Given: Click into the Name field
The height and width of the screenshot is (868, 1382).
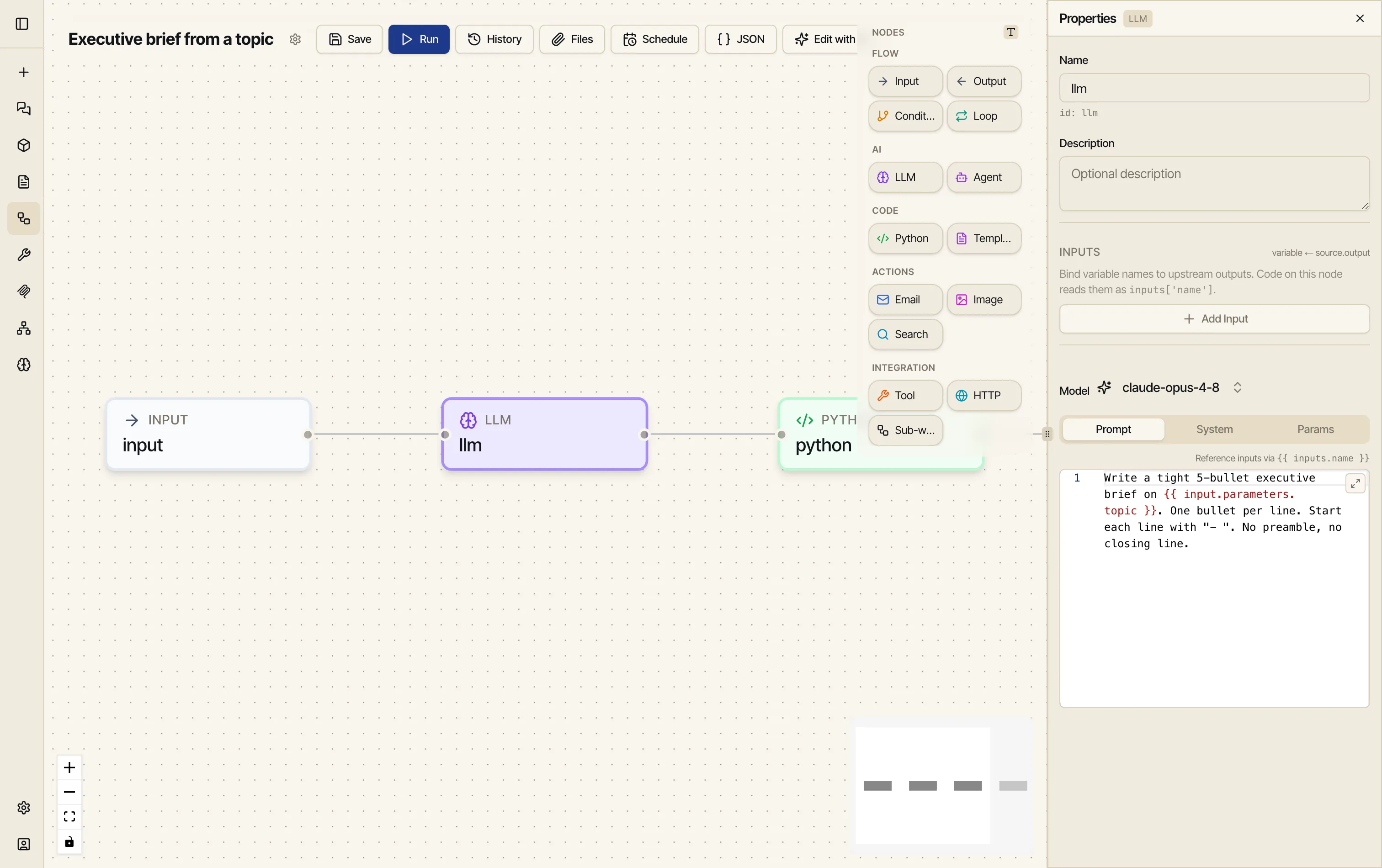Looking at the screenshot, I should click(1214, 88).
